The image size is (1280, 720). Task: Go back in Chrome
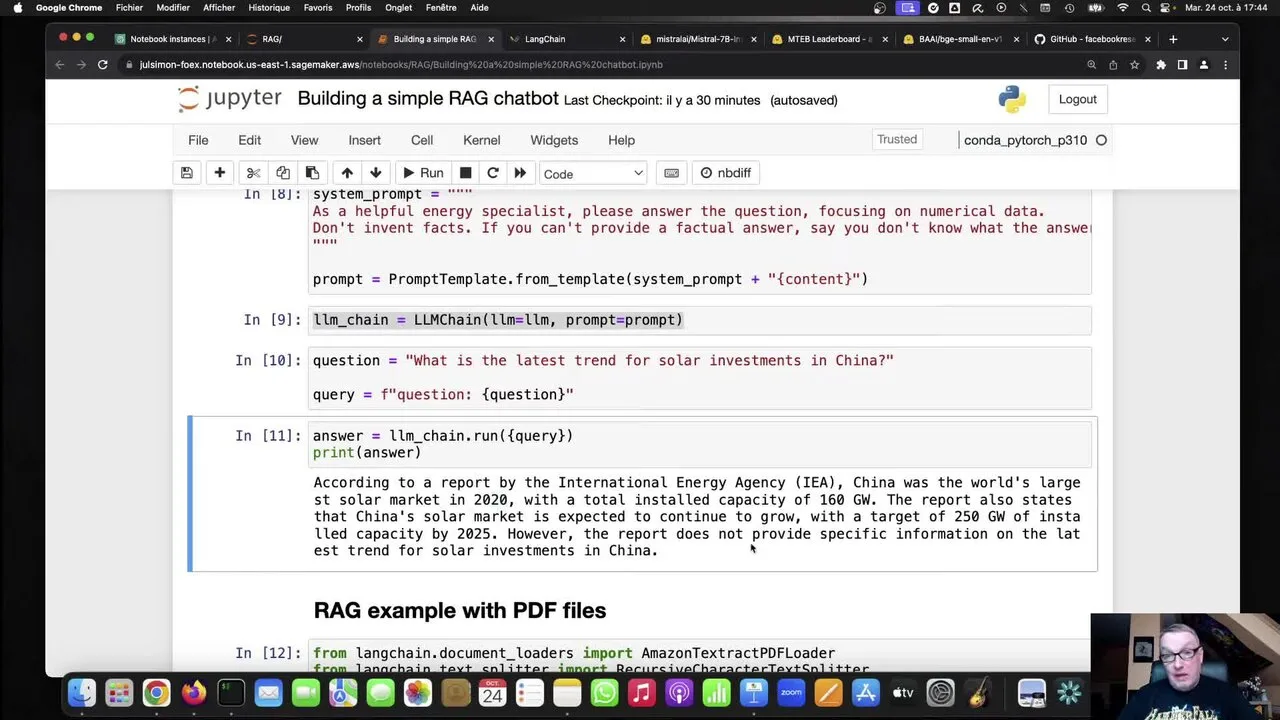[60, 65]
